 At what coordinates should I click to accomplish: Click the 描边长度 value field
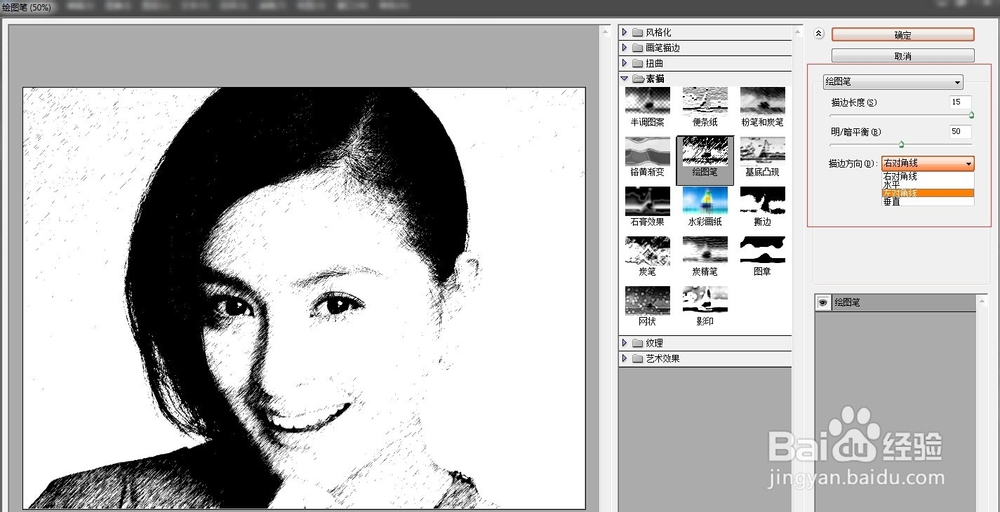click(x=960, y=102)
